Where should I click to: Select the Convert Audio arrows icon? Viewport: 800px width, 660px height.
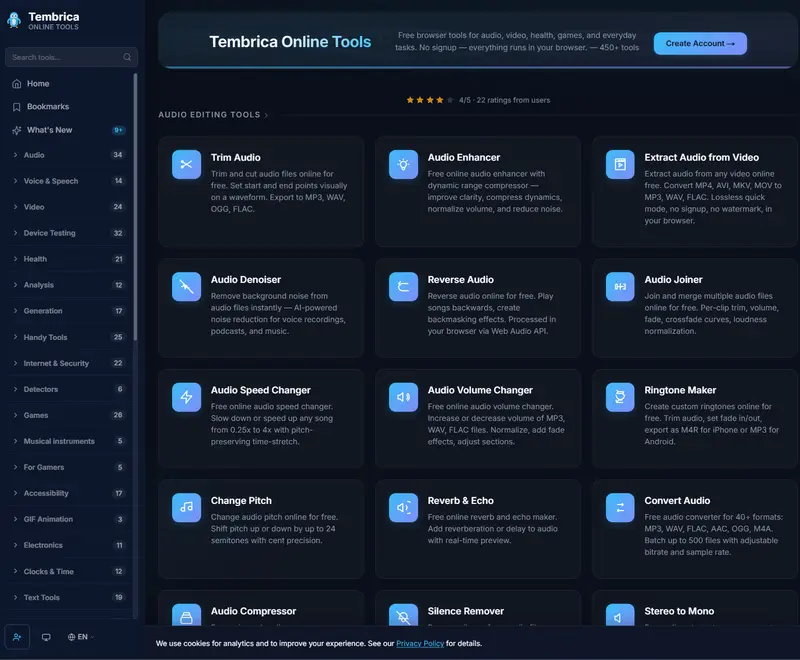620,507
